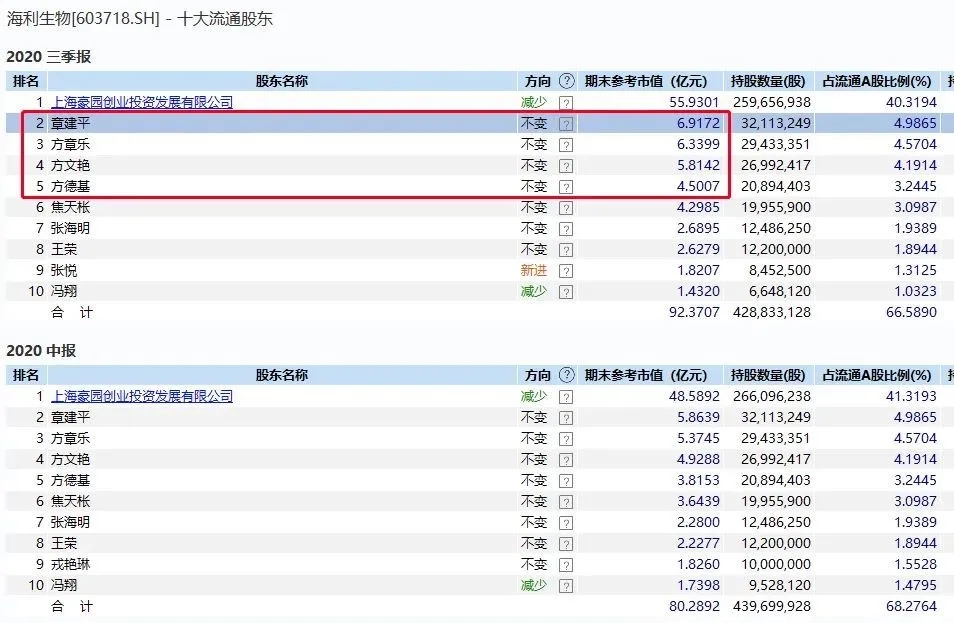This screenshot has height=623, width=954.
Task: Click question icon in 中报 方章乐 row
Action: [x=566, y=439]
